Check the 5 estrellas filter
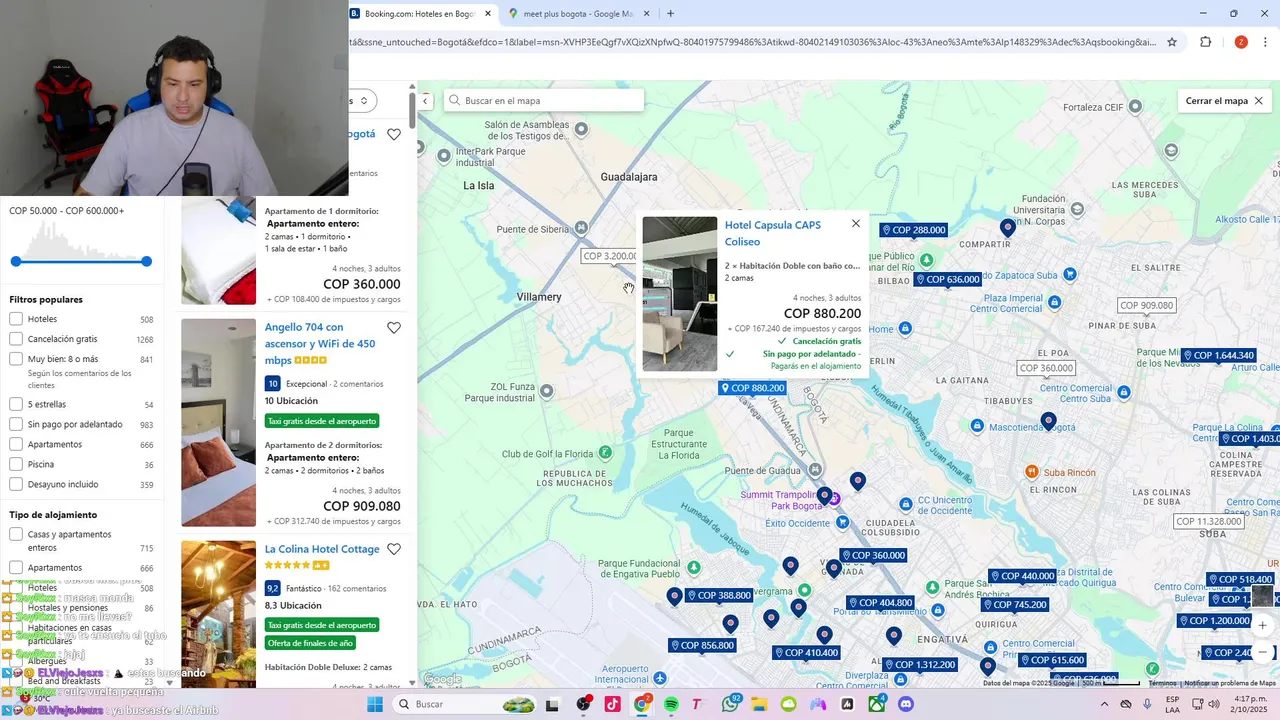Image resolution: width=1280 pixels, height=720 pixels. click(x=16, y=404)
